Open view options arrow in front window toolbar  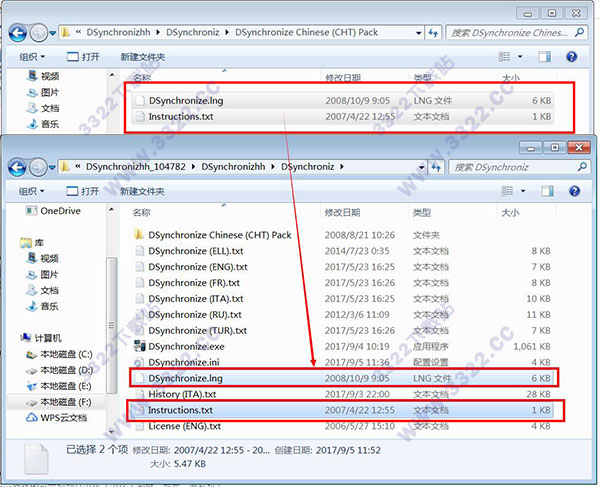pos(523,191)
